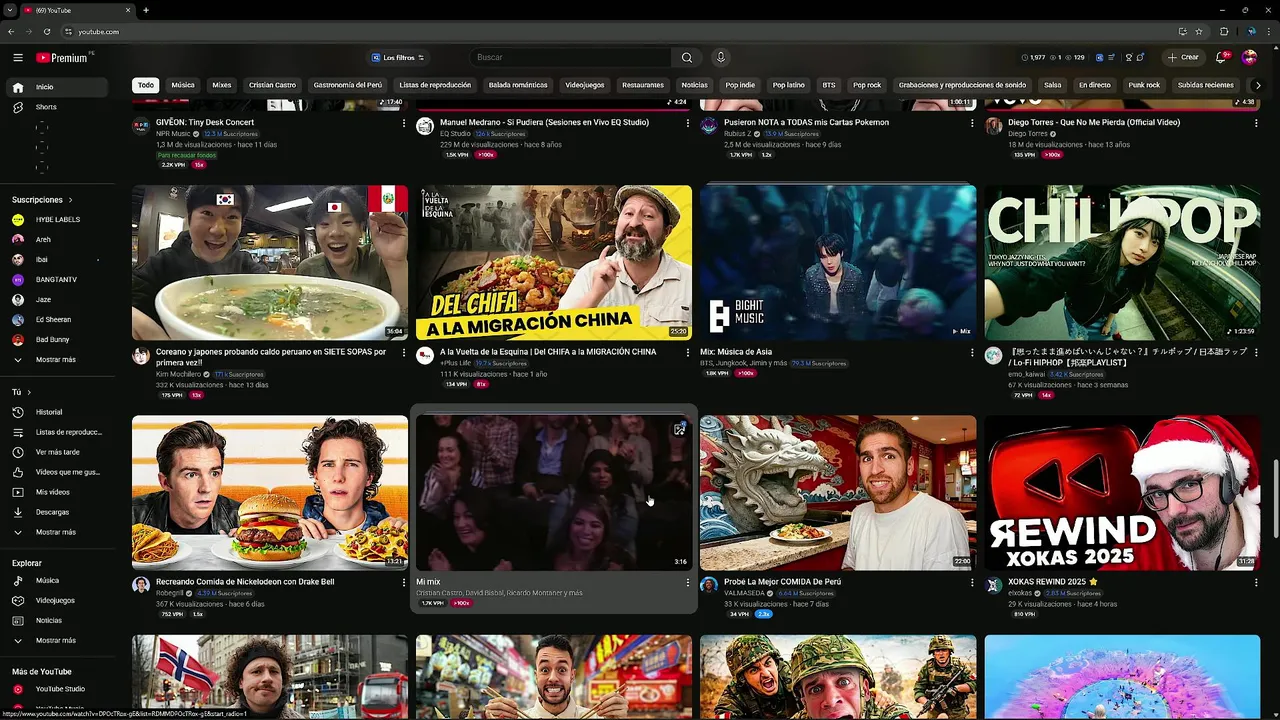Image resolution: width=1280 pixels, height=720 pixels.
Task: Open options for Mi mix card
Action: pyautogui.click(x=688, y=582)
